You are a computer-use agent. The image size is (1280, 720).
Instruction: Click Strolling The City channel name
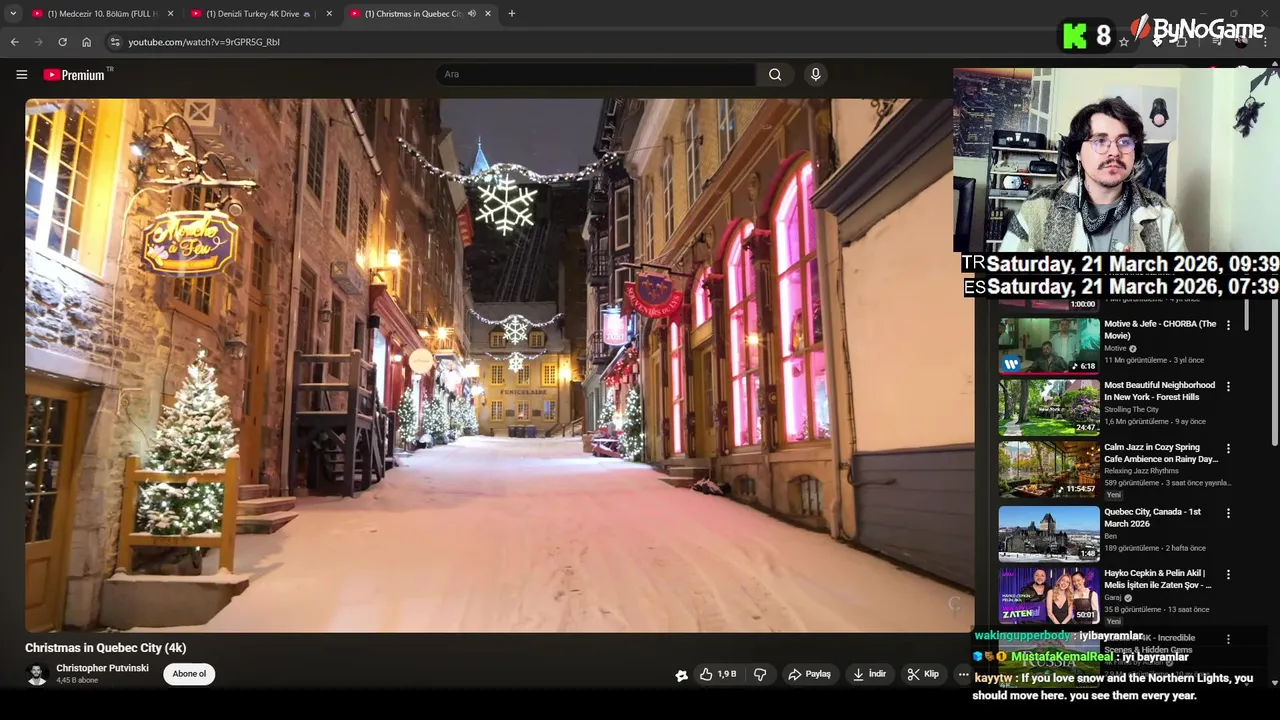pyautogui.click(x=1132, y=409)
